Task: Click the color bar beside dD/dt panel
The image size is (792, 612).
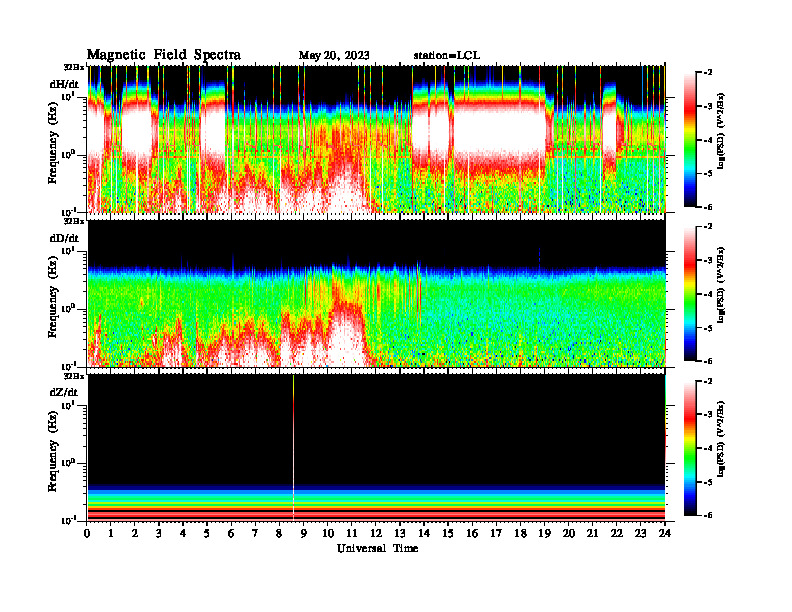Action: click(x=690, y=294)
